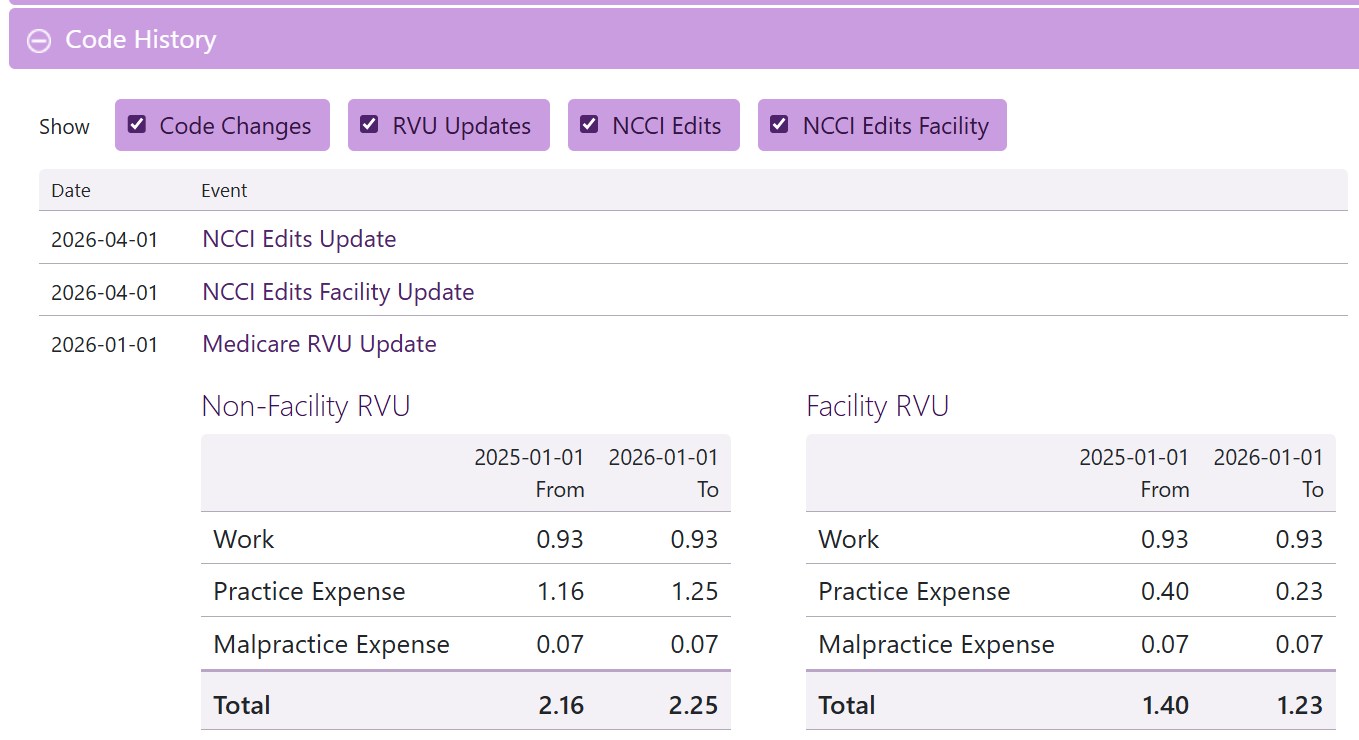Uncheck the Code Changes checkbox

click(138, 125)
